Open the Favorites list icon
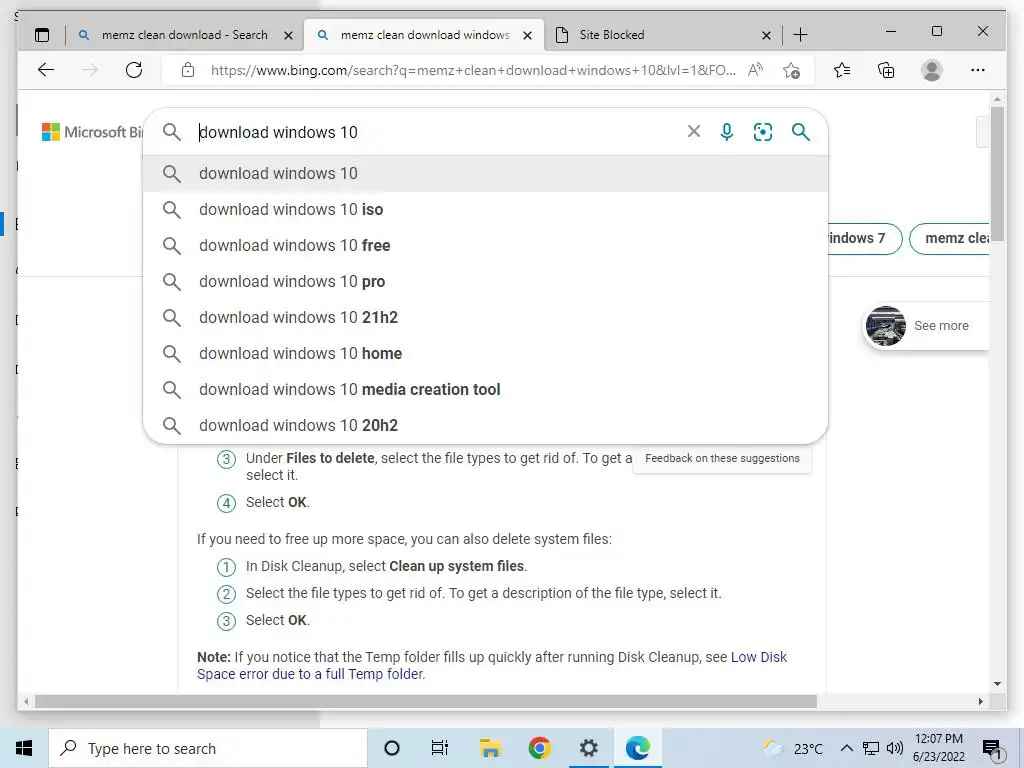Screen dimensions: 1024x768 tap(842, 70)
